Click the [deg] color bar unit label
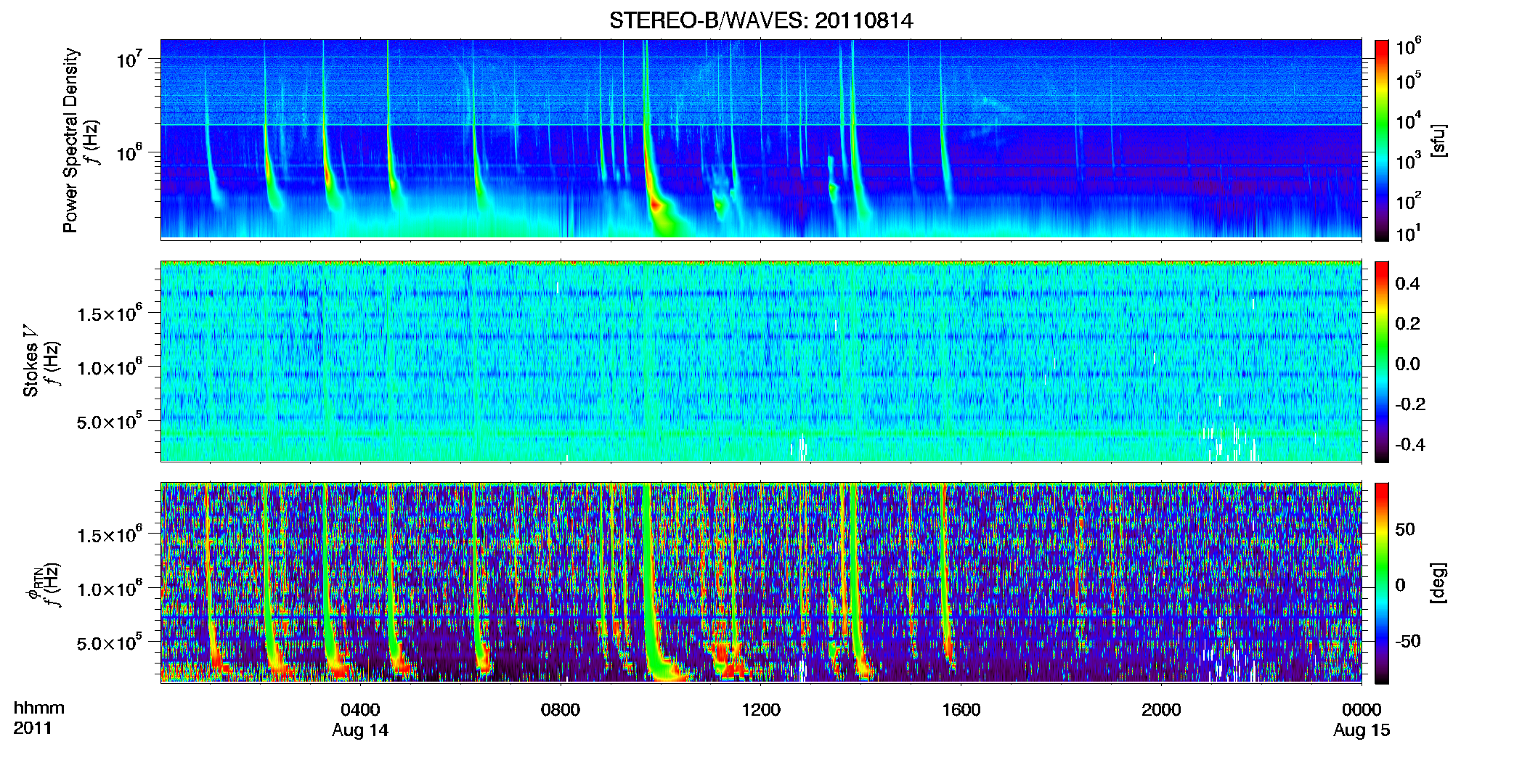1522x784 pixels. tap(1438, 583)
